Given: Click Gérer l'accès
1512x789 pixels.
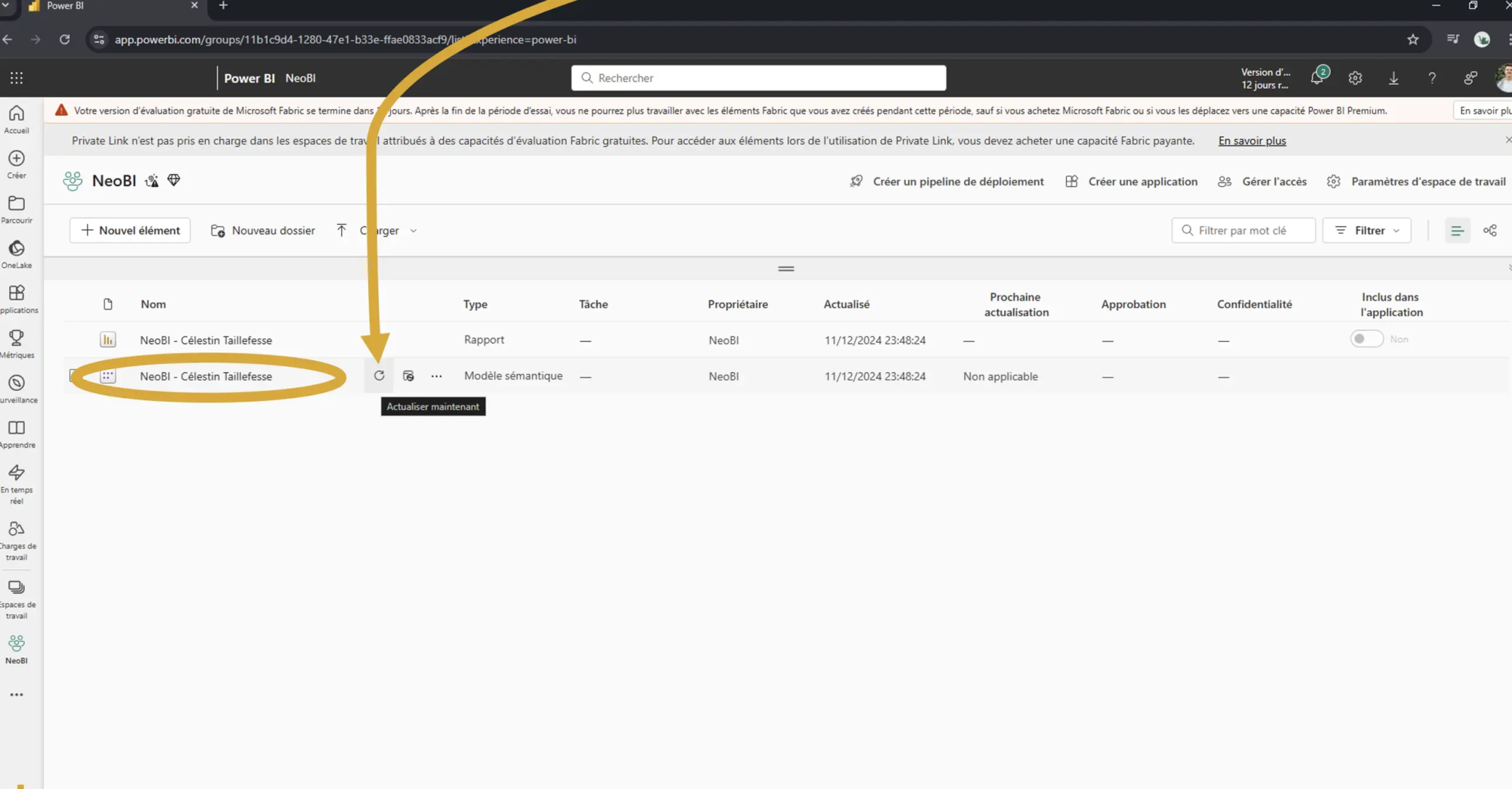Looking at the screenshot, I should [1263, 182].
